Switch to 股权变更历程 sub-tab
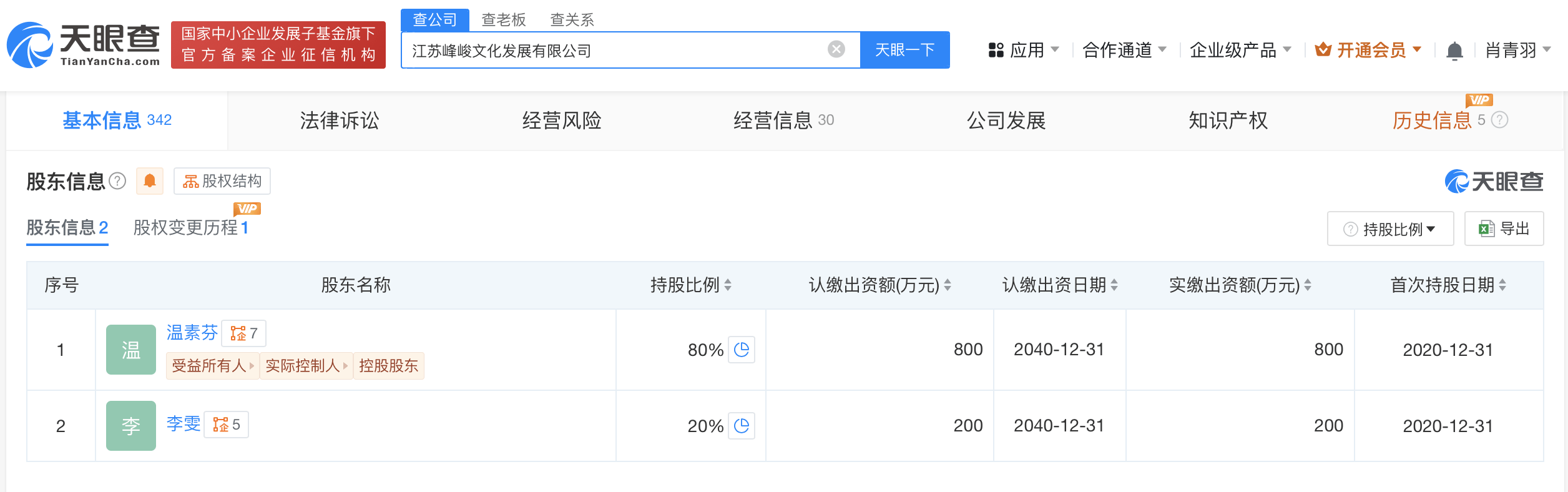 click(190, 228)
